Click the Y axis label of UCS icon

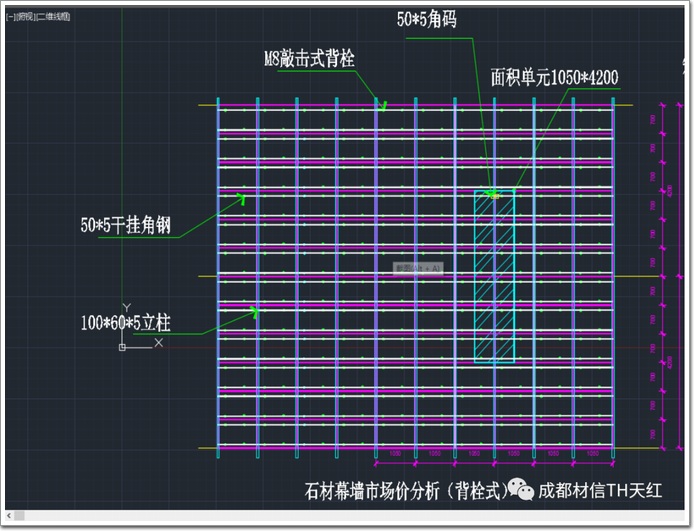point(125,308)
